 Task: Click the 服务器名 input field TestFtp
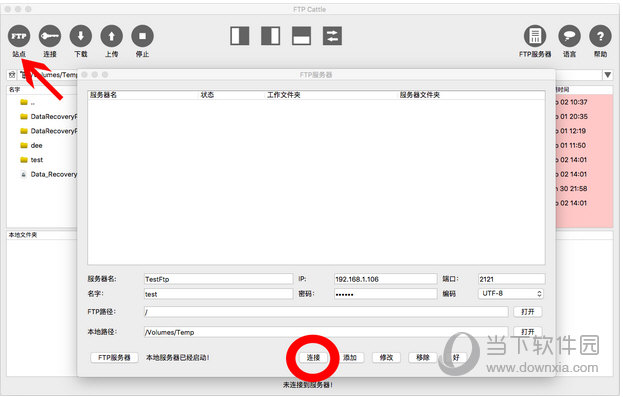click(219, 279)
